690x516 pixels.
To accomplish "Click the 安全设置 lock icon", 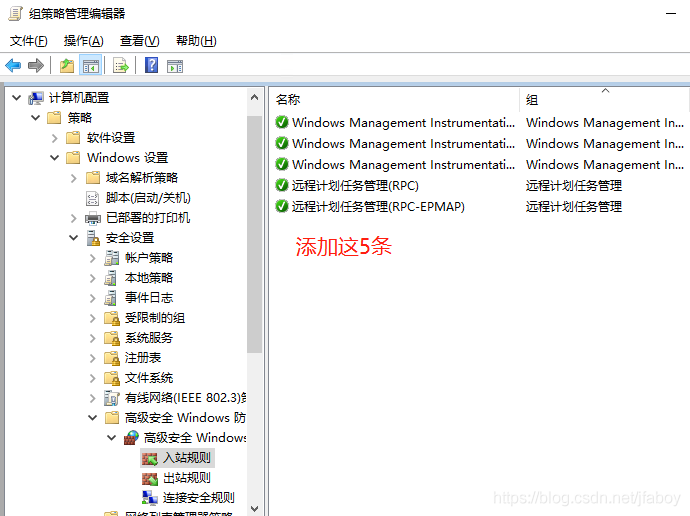I will 93,238.
